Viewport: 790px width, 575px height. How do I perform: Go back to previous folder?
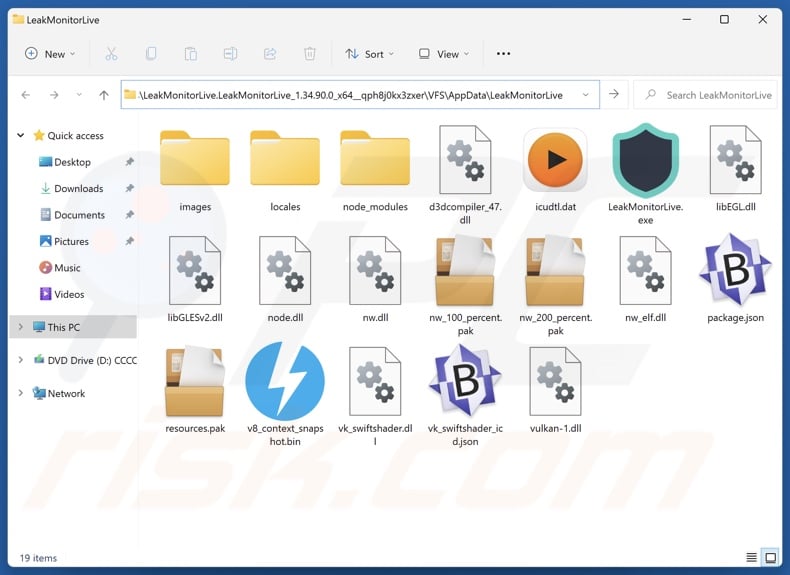(x=26, y=95)
